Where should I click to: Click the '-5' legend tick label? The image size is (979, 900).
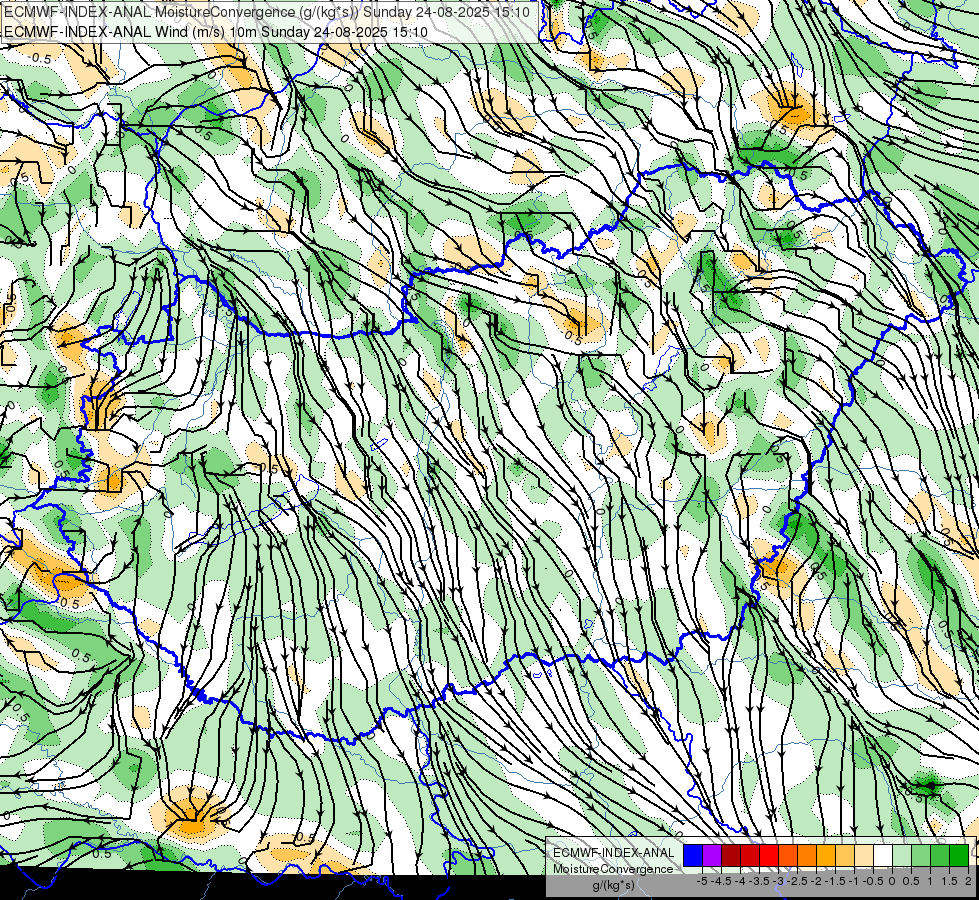702,881
